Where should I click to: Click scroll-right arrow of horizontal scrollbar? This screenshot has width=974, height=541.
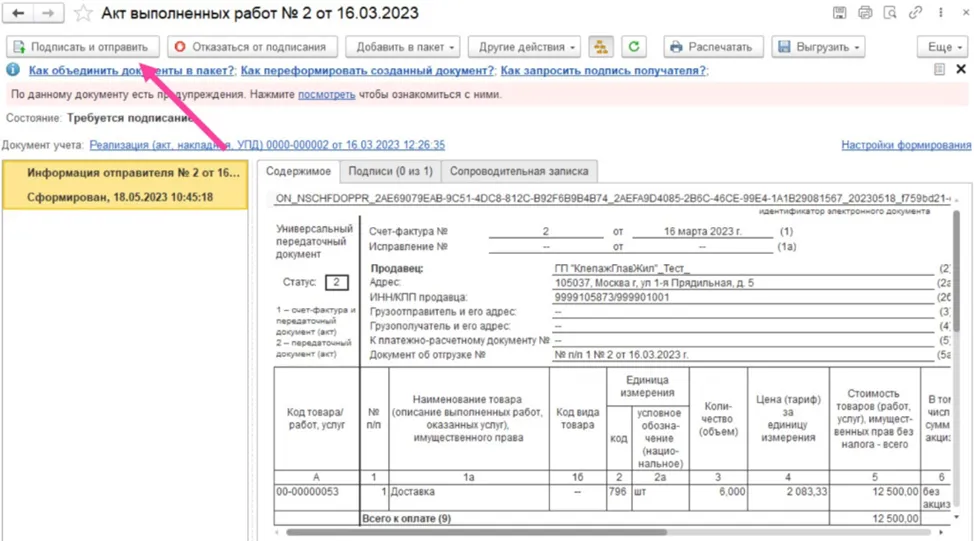(x=940, y=532)
